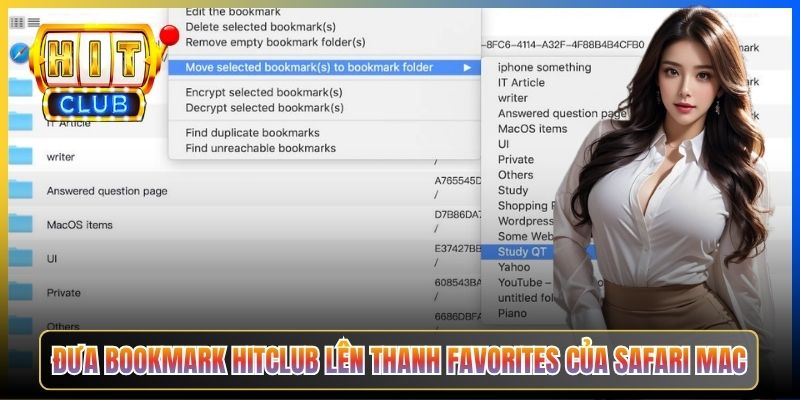This screenshot has width=800, height=400.
Task: Click the UUID text ending 4F88B4B4CFB0
Action: point(563,44)
